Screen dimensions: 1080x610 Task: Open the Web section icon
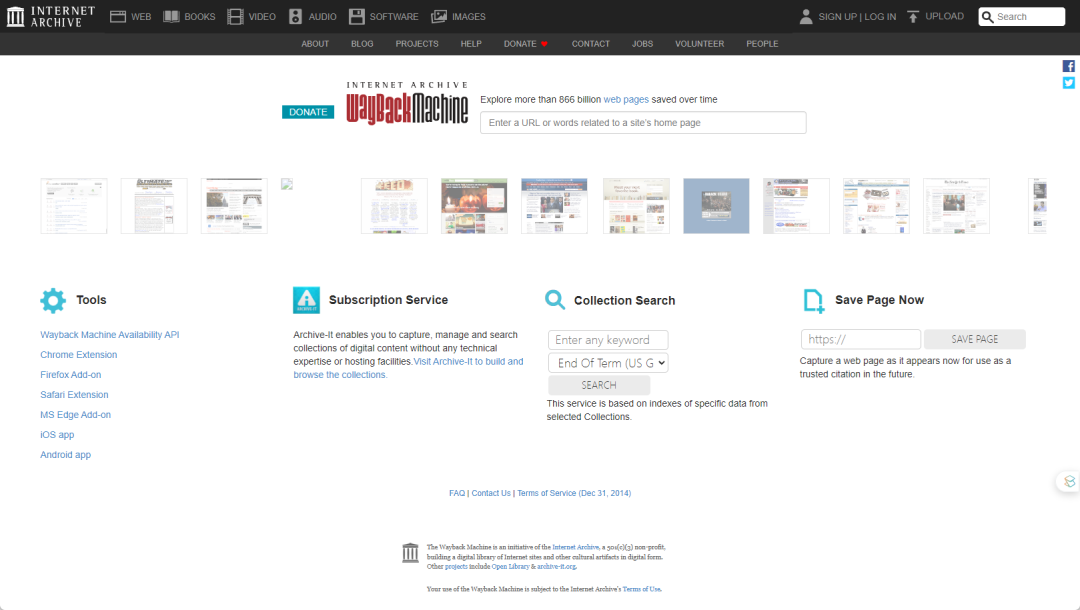[x=118, y=17]
